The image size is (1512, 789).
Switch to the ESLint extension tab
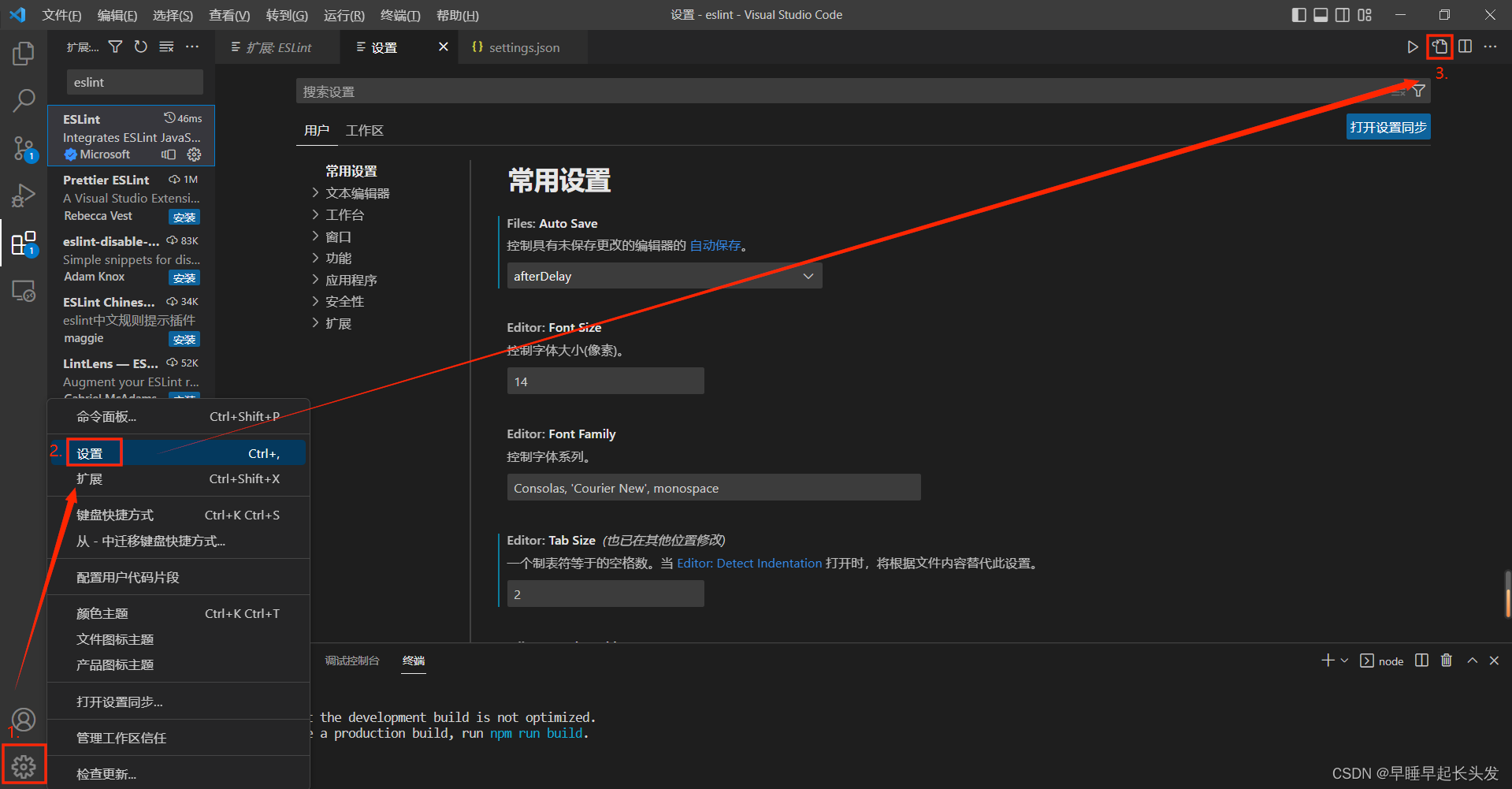(277, 47)
